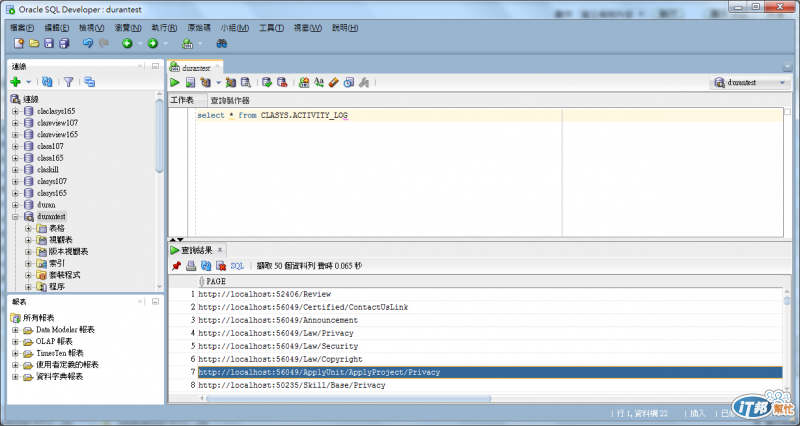
Task: Select the clasys165 connection
Action: (x=52, y=193)
